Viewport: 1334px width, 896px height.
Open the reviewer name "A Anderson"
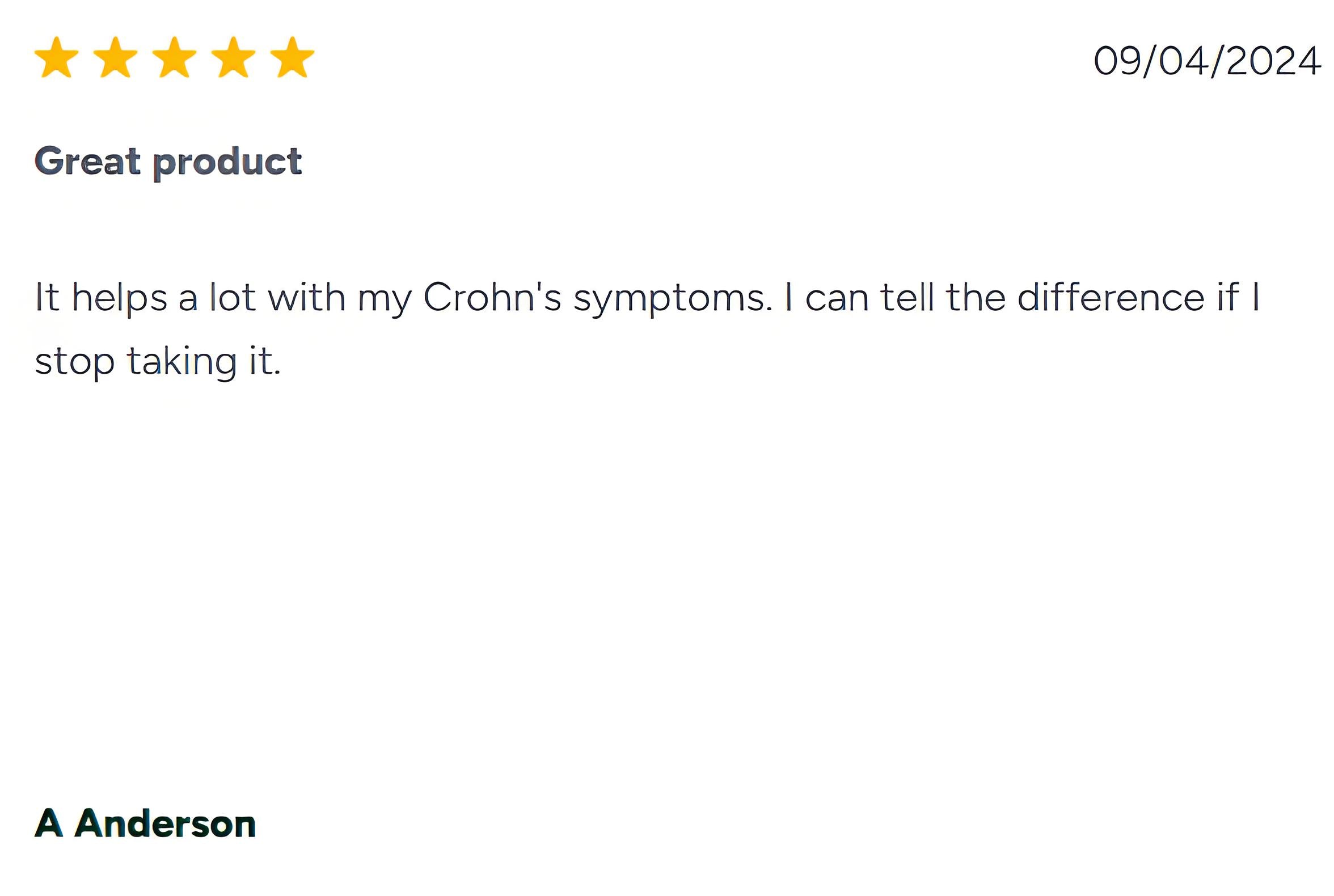(x=145, y=823)
